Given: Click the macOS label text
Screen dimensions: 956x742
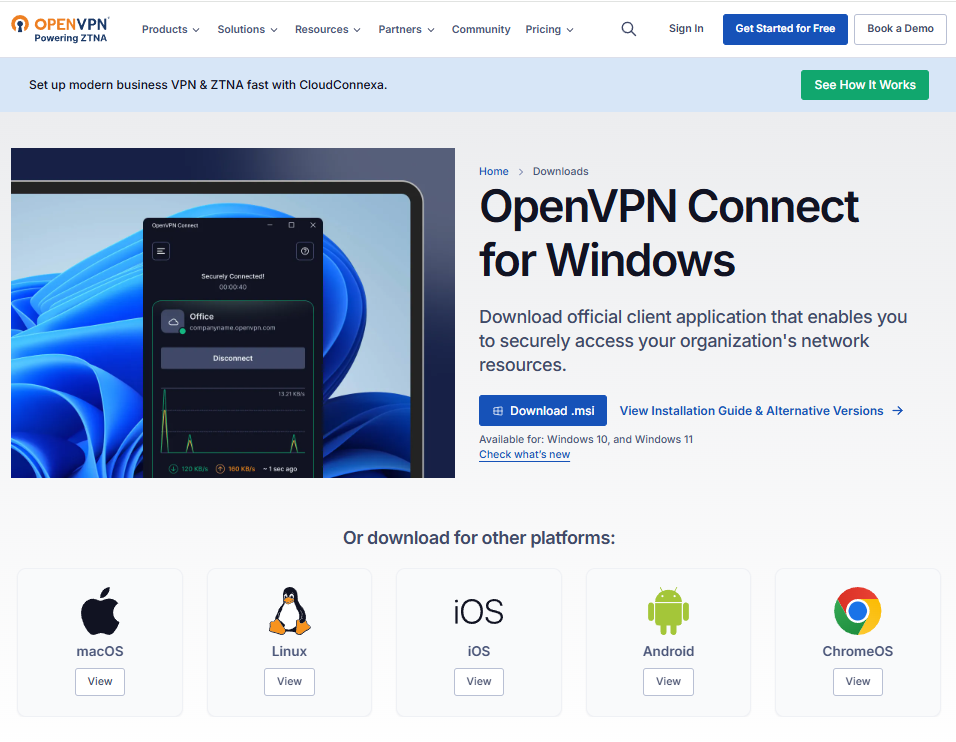Looking at the screenshot, I should click(100, 651).
